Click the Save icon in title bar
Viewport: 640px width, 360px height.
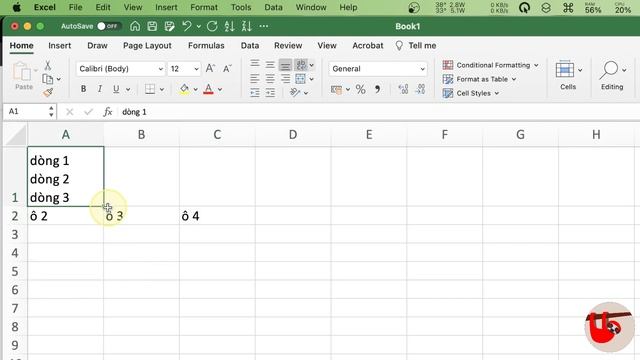click(152, 27)
